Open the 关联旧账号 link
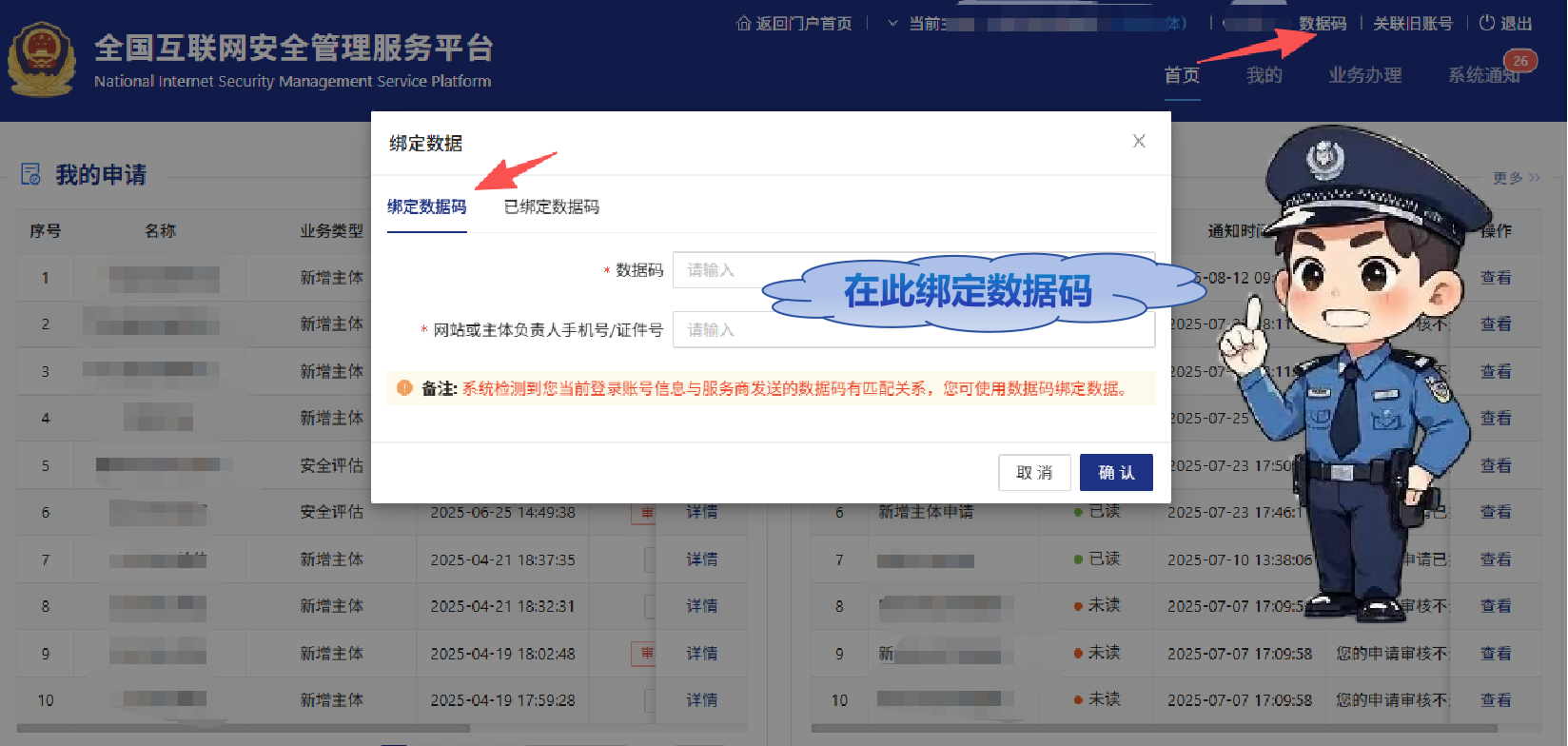This screenshot has height=746, width=1568. click(x=1412, y=23)
